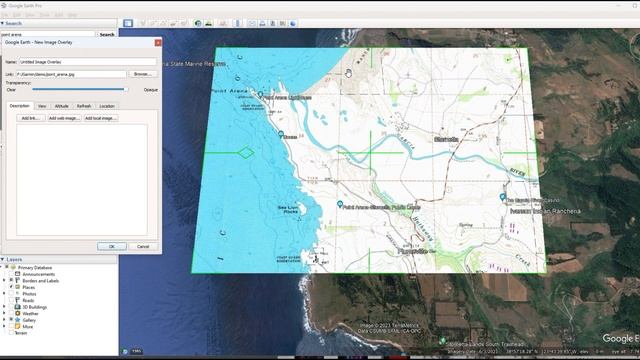Click the sunlight toolbar icon

point(209,23)
